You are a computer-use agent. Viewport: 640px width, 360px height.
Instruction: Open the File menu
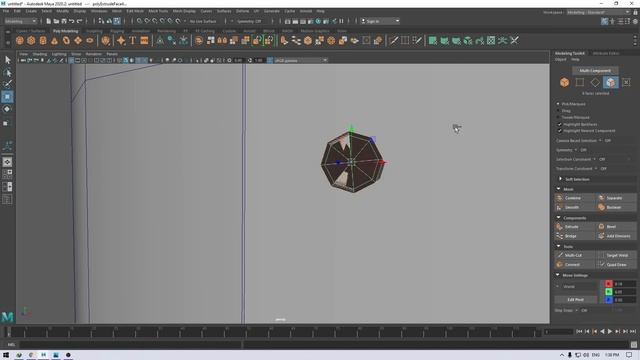(6, 11)
